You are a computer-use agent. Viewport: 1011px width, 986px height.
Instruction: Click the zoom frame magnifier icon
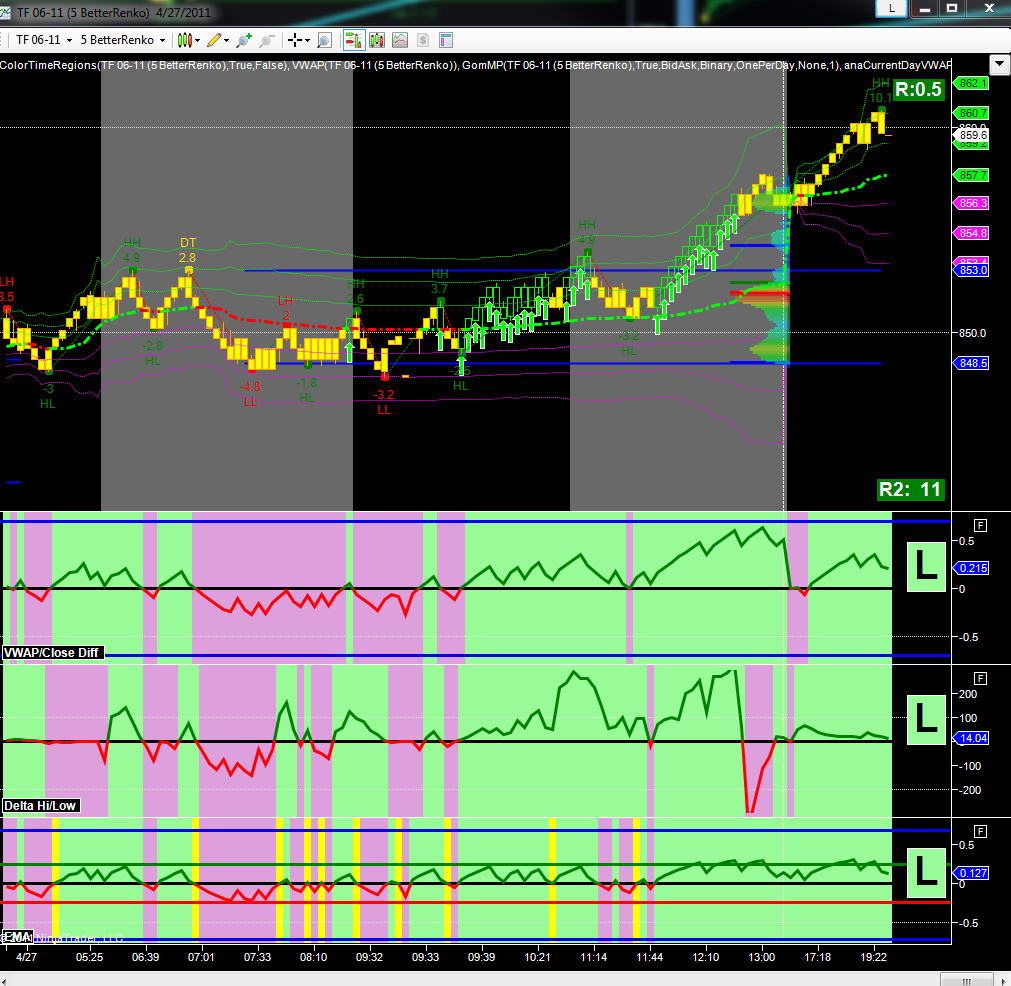(x=324, y=40)
